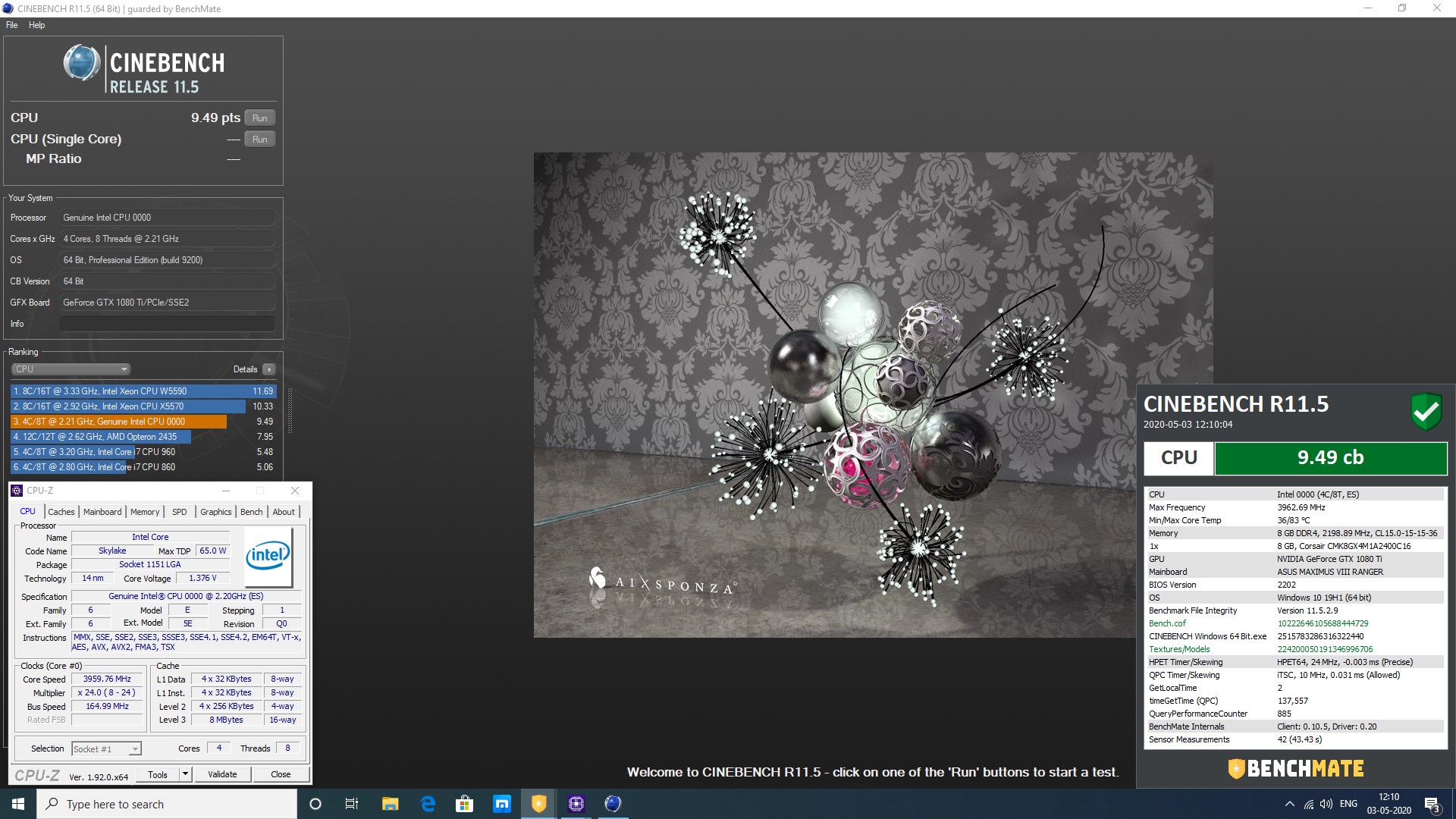The height and width of the screenshot is (819, 1456).
Task: Open the blue app icon after Store
Action: pyautogui.click(x=502, y=804)
